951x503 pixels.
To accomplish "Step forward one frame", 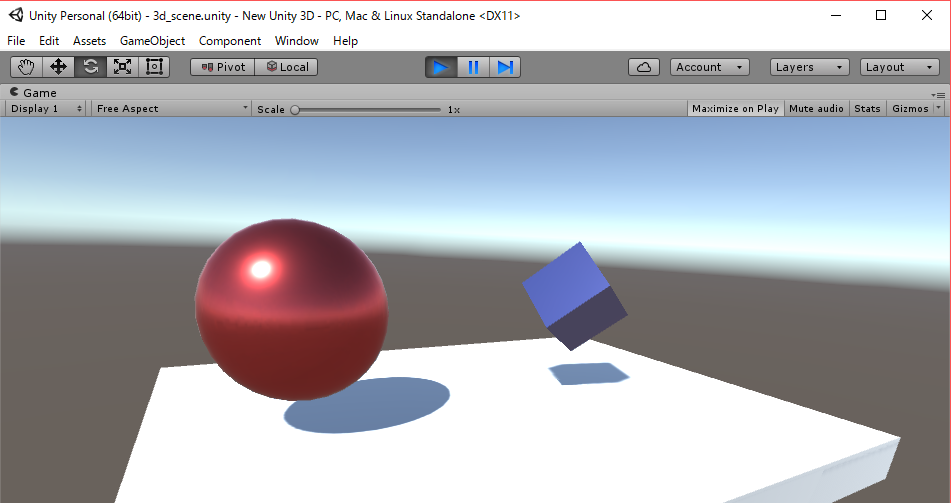I will click(505, 67).
